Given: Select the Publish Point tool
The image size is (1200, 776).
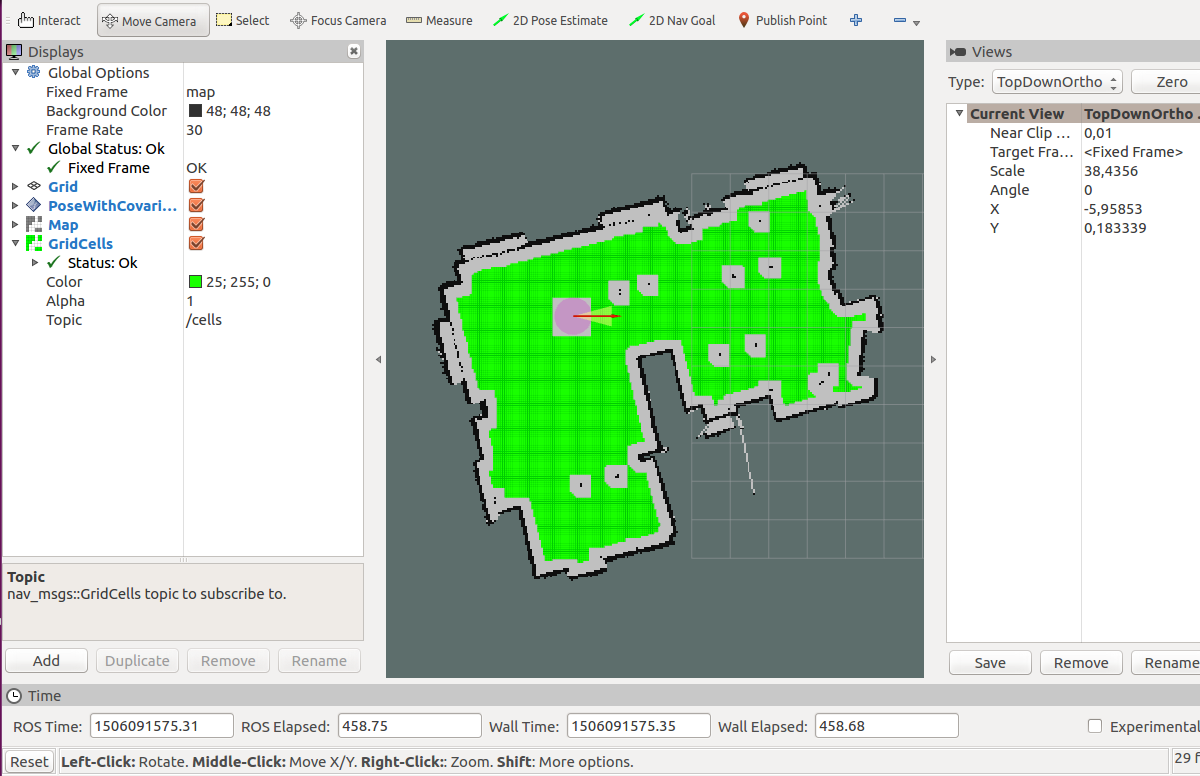Looking at the screenshot, I should 781,19.
